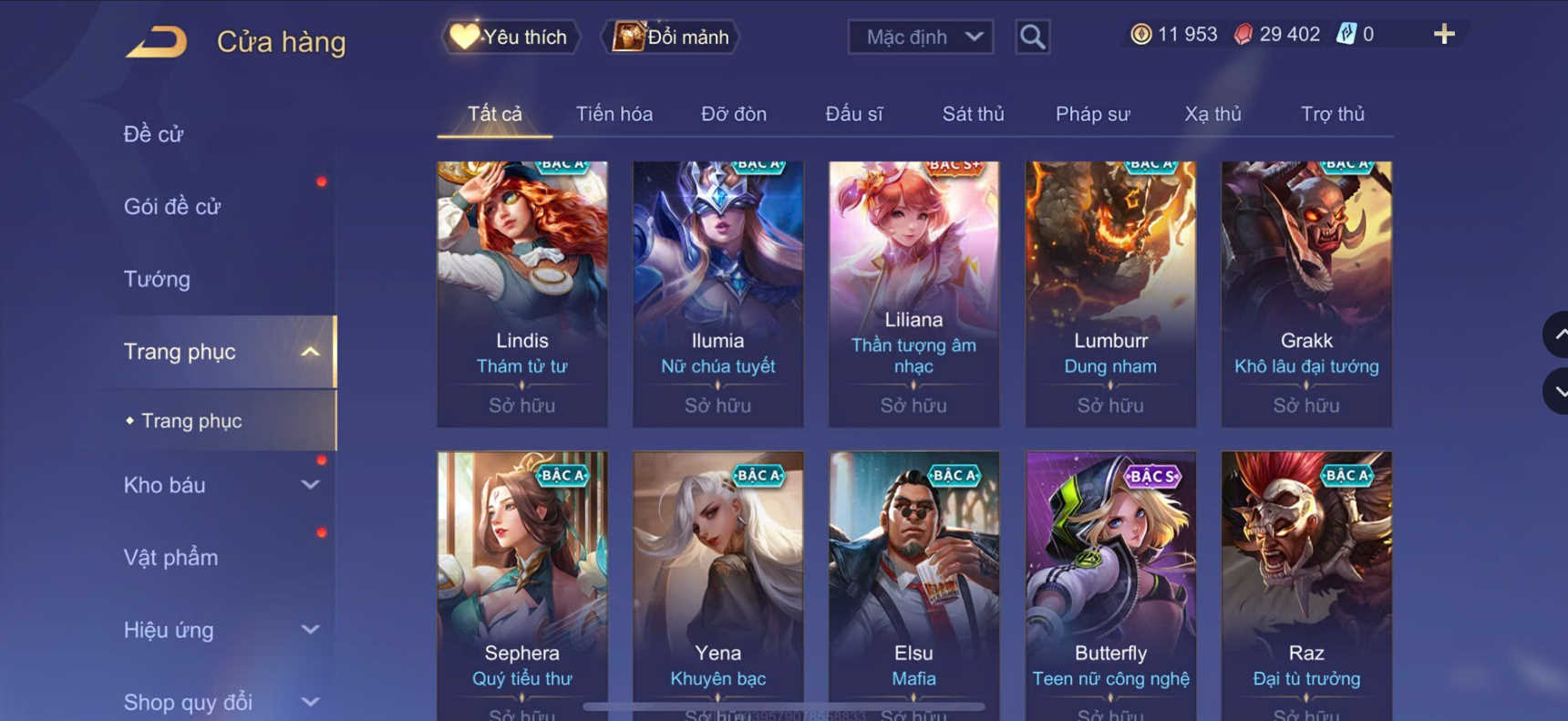Image resolution: width=1568 pixels, height=721 pixels.
Task: Open Gói đề cử in sidebar
Action: click(172, 207)
